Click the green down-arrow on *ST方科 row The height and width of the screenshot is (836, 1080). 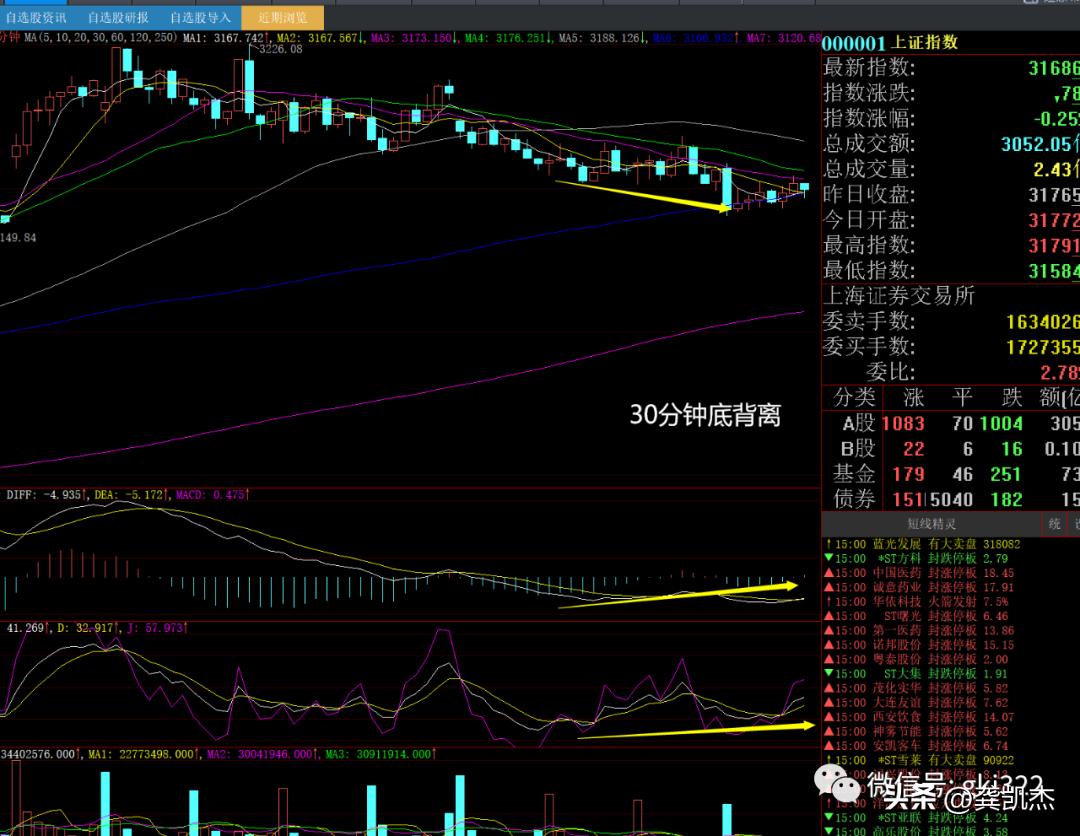[x=827, y=558]
